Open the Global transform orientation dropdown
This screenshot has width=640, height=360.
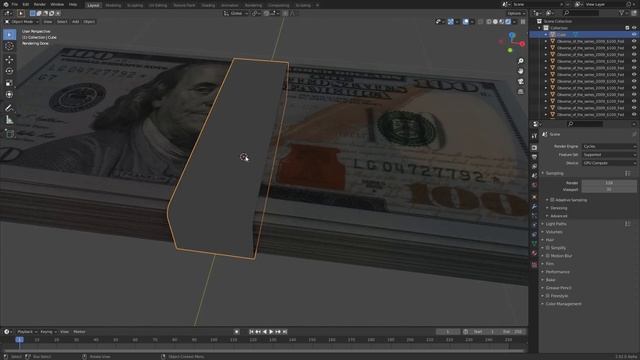click(x=236, y=13)
